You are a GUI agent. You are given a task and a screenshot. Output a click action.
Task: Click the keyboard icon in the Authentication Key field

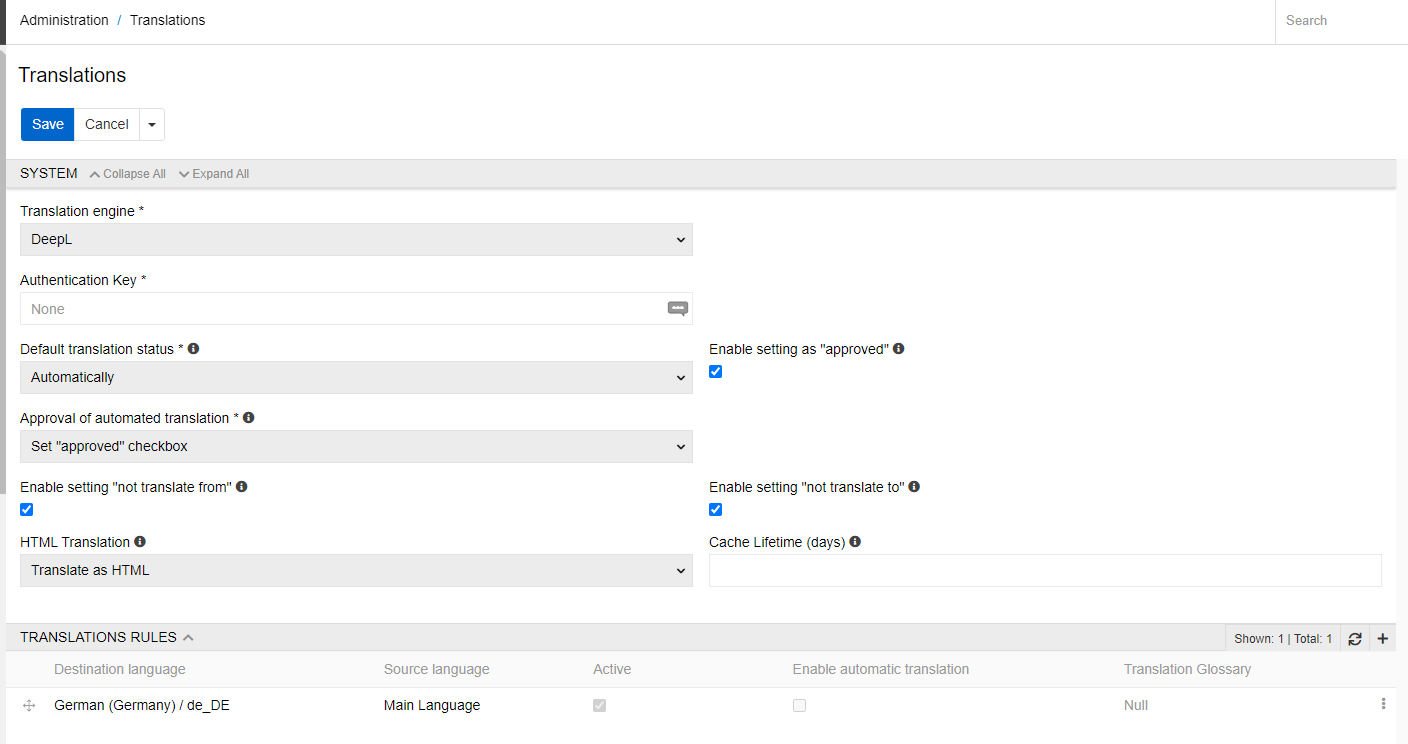tap(678, 308)
